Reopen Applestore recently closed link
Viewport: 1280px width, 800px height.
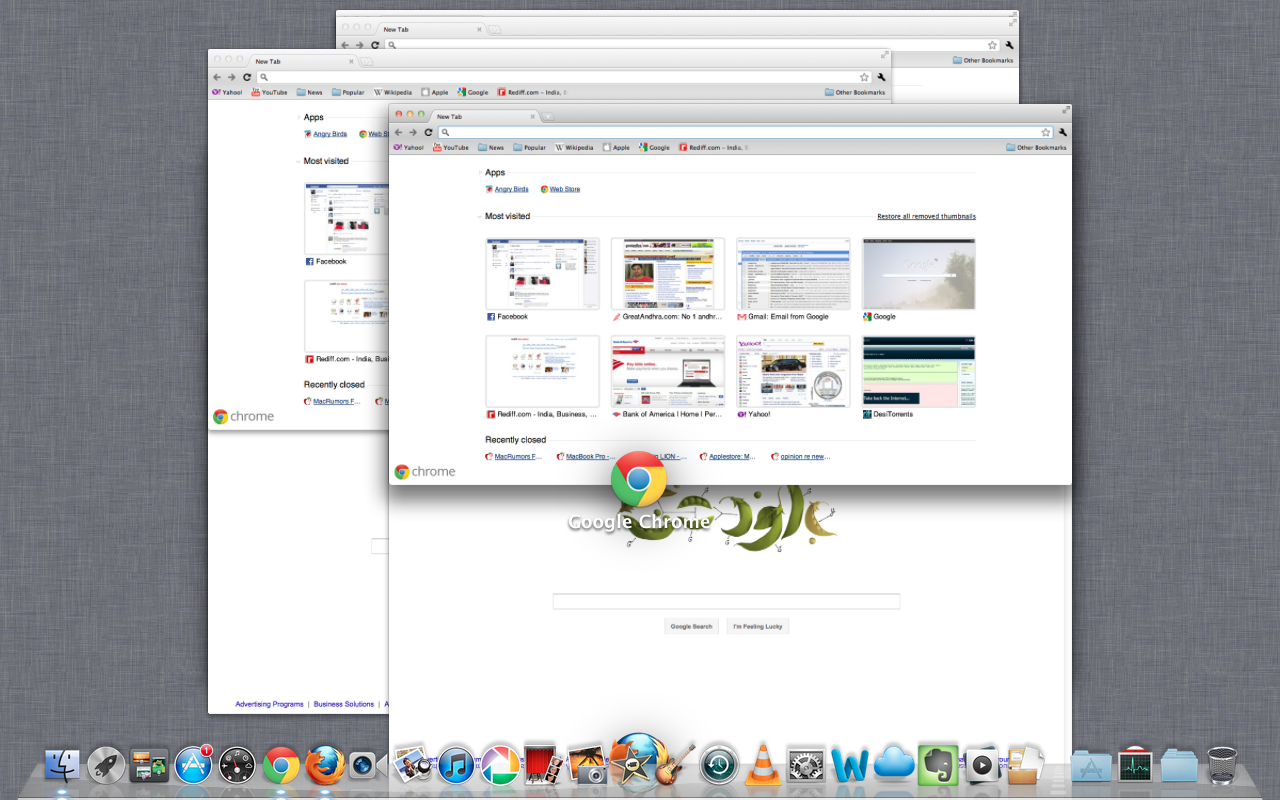tap(727, 456)
